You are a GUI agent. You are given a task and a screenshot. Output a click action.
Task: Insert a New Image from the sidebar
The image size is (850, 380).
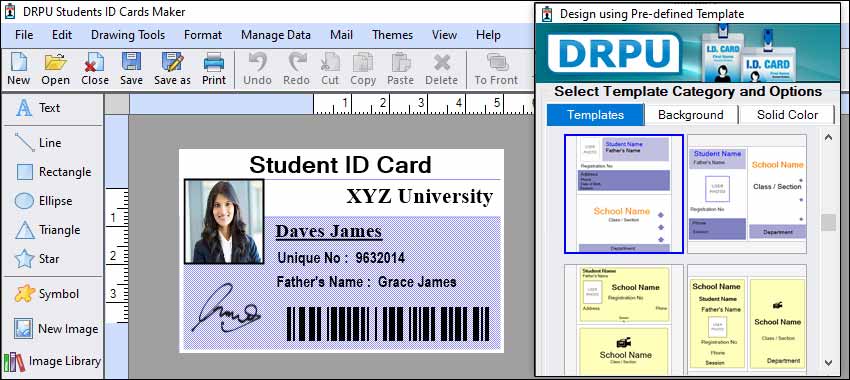pos(56,329)
